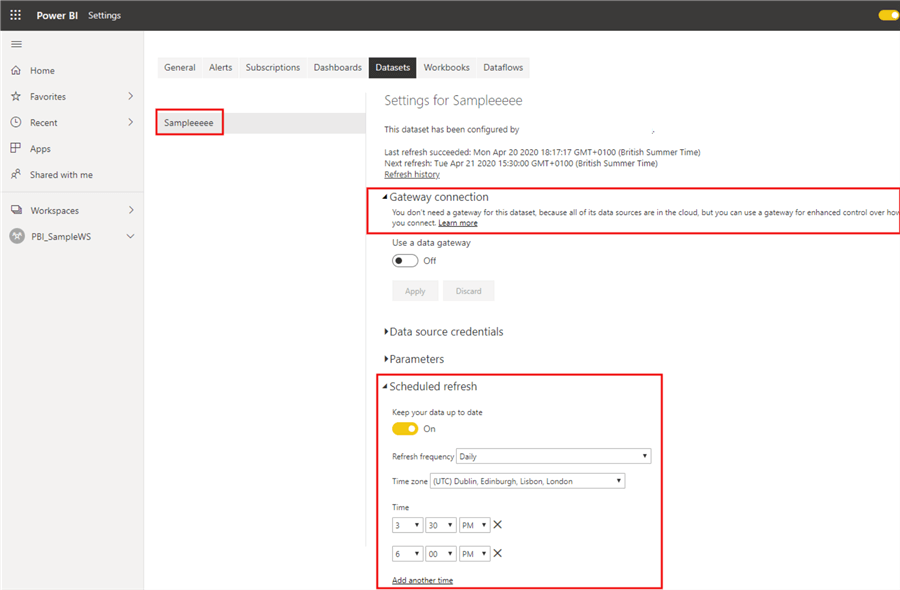The width and height of the screenshot is (900, 590).
Task: Collapse the Gateway connection section
Action: click(x=385, y=197)
